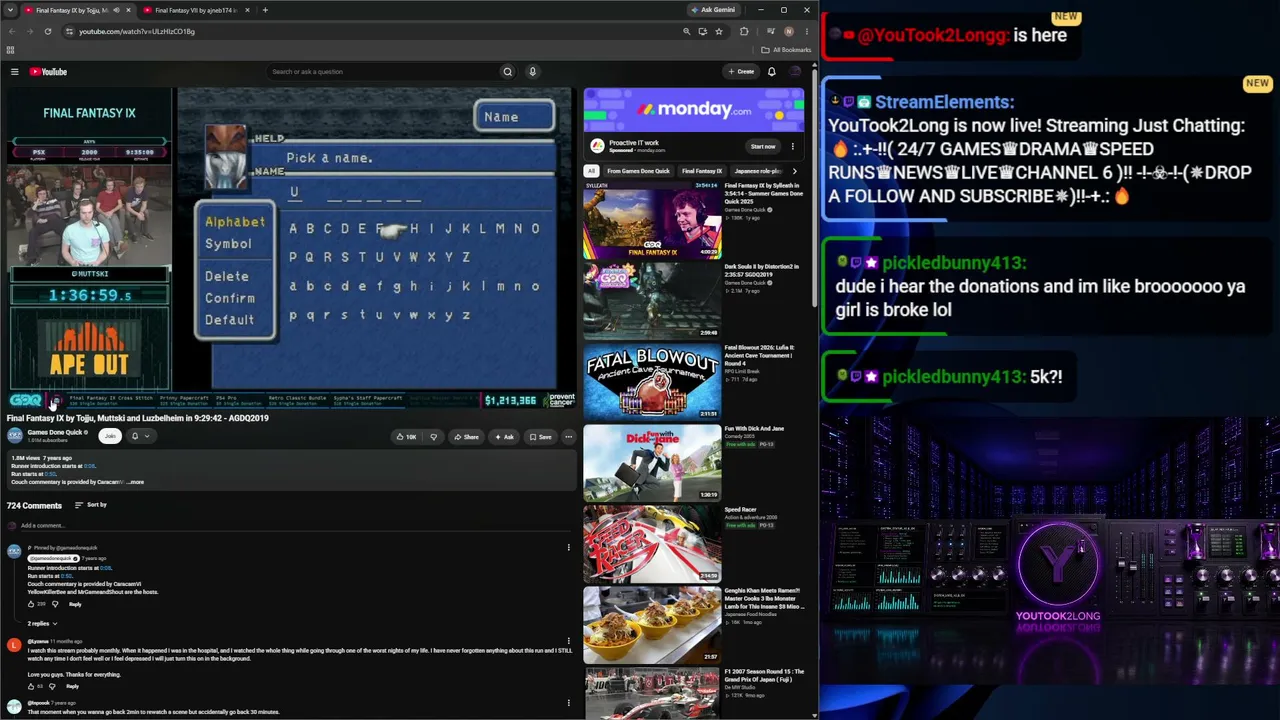Reload the page in Chrome

coord(47,31)
